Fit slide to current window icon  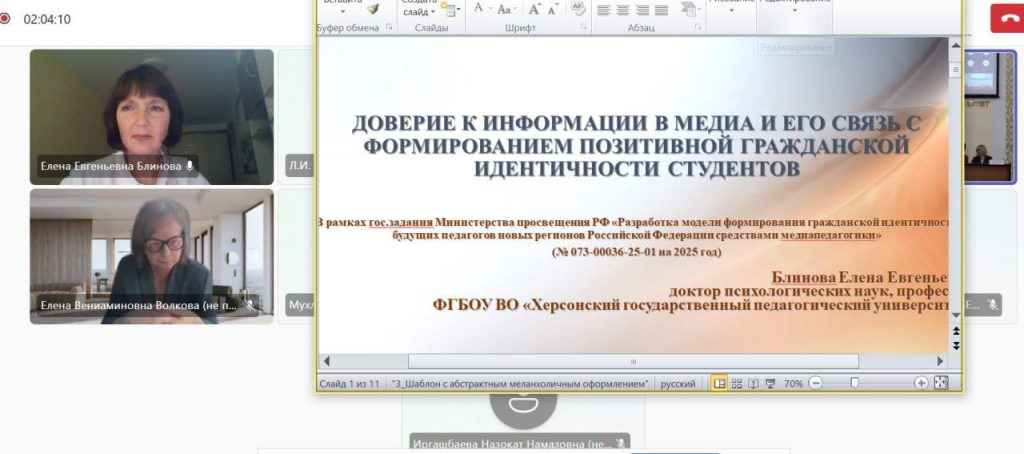click(x=940, y=383)
